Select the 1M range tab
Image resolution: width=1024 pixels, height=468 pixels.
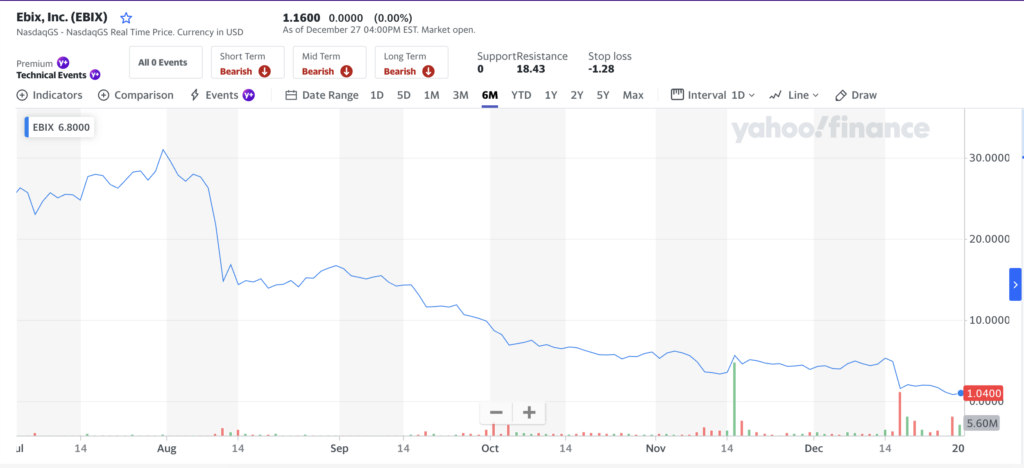tap(431, 95)
